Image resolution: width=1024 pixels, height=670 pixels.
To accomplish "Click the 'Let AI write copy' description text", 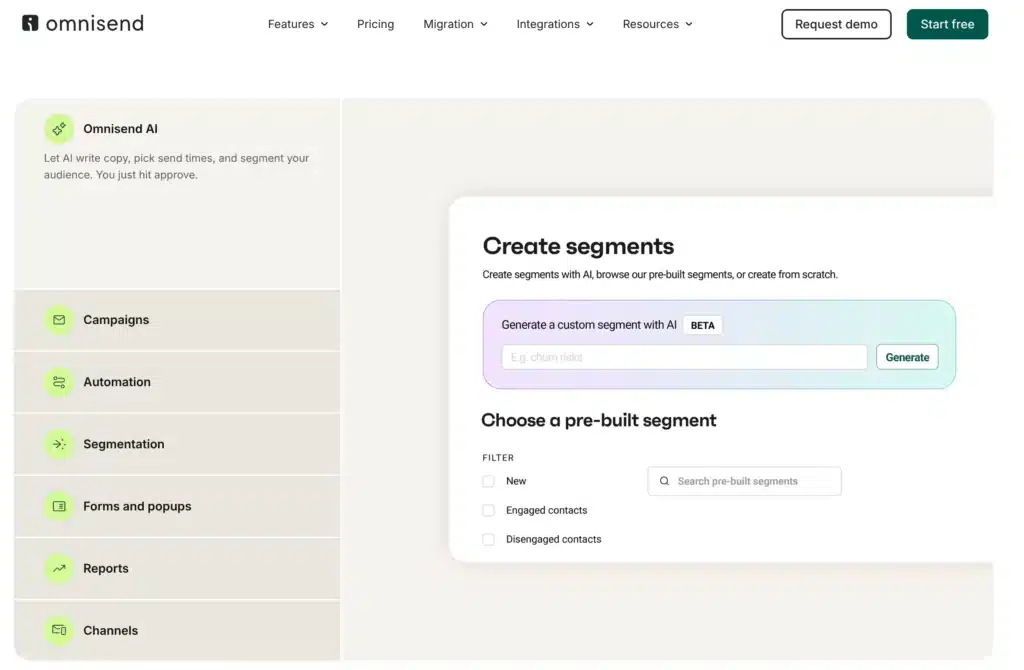I will pyautogui.click(x=176, y=167).
